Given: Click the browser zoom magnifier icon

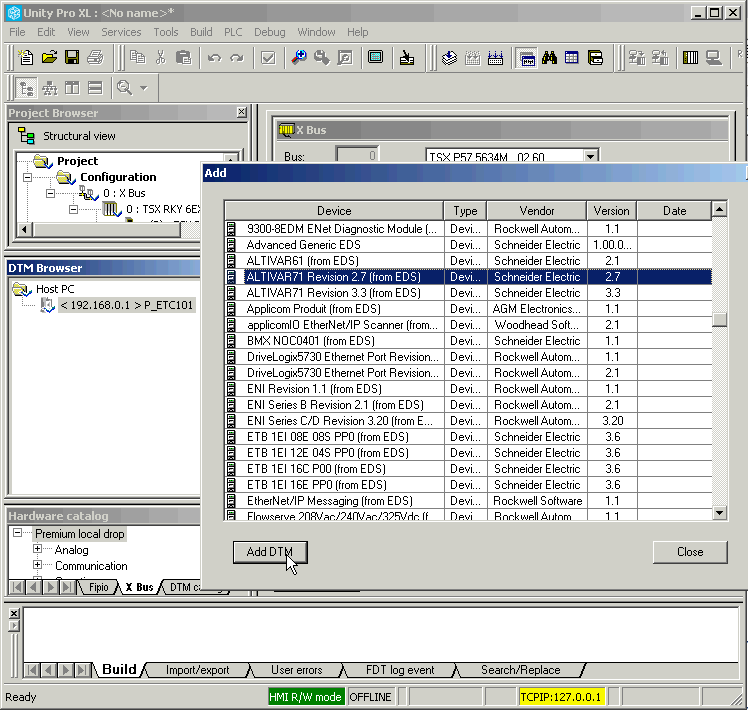Looking at the screenshot, I should 125,88.
